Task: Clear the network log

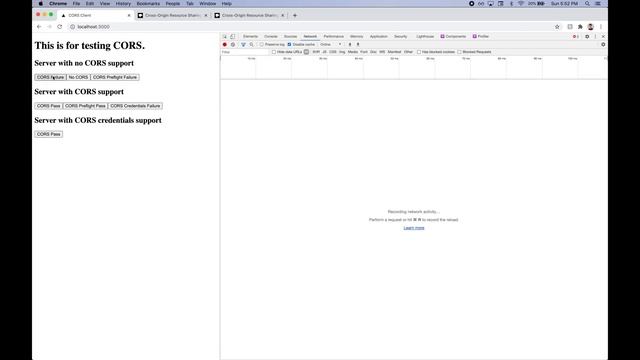Action: 233,44
